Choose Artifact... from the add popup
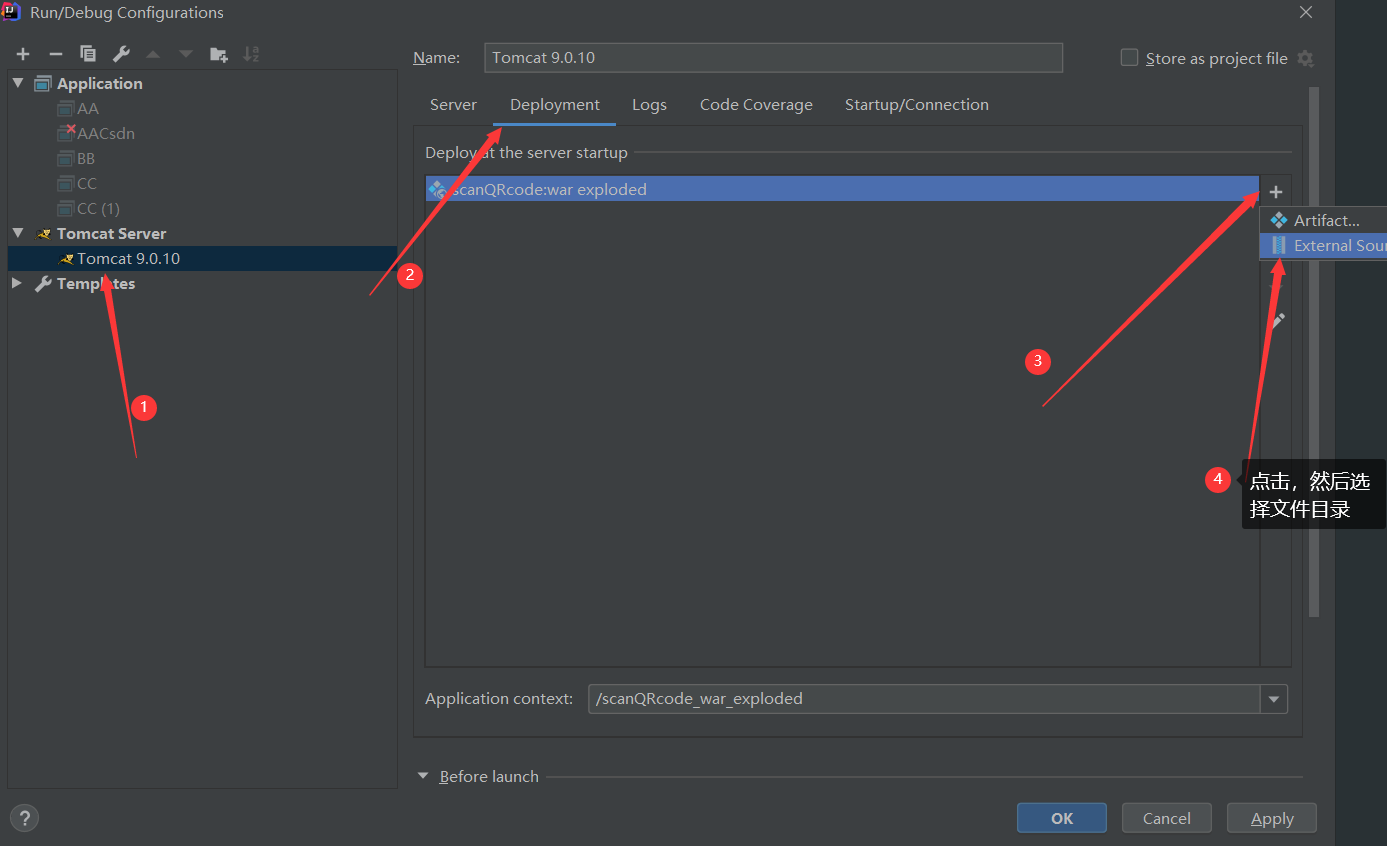This screenshot has width=1387, height=846. click(x=1324, y=220)
